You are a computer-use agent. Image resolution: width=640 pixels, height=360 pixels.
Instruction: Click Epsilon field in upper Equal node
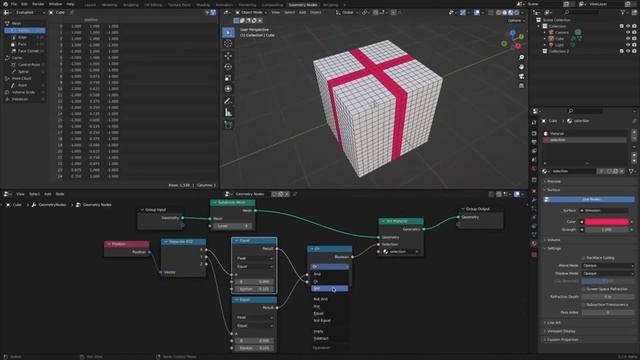click(254, 289)
